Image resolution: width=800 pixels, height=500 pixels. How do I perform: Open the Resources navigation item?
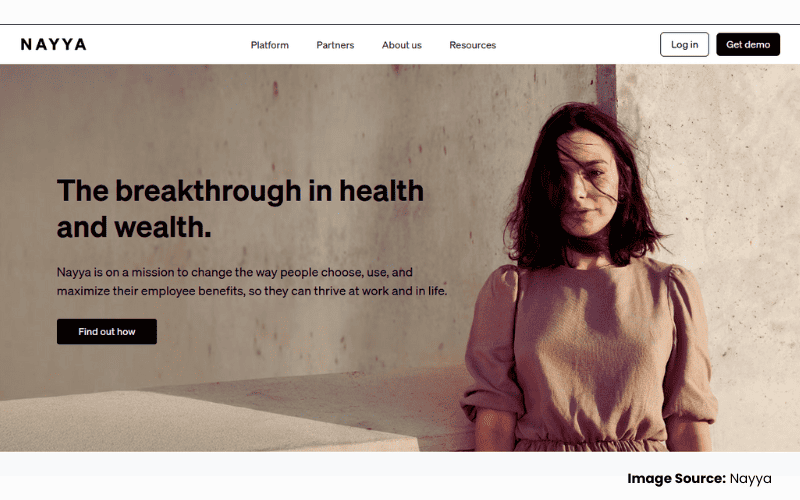click(472, 45)
